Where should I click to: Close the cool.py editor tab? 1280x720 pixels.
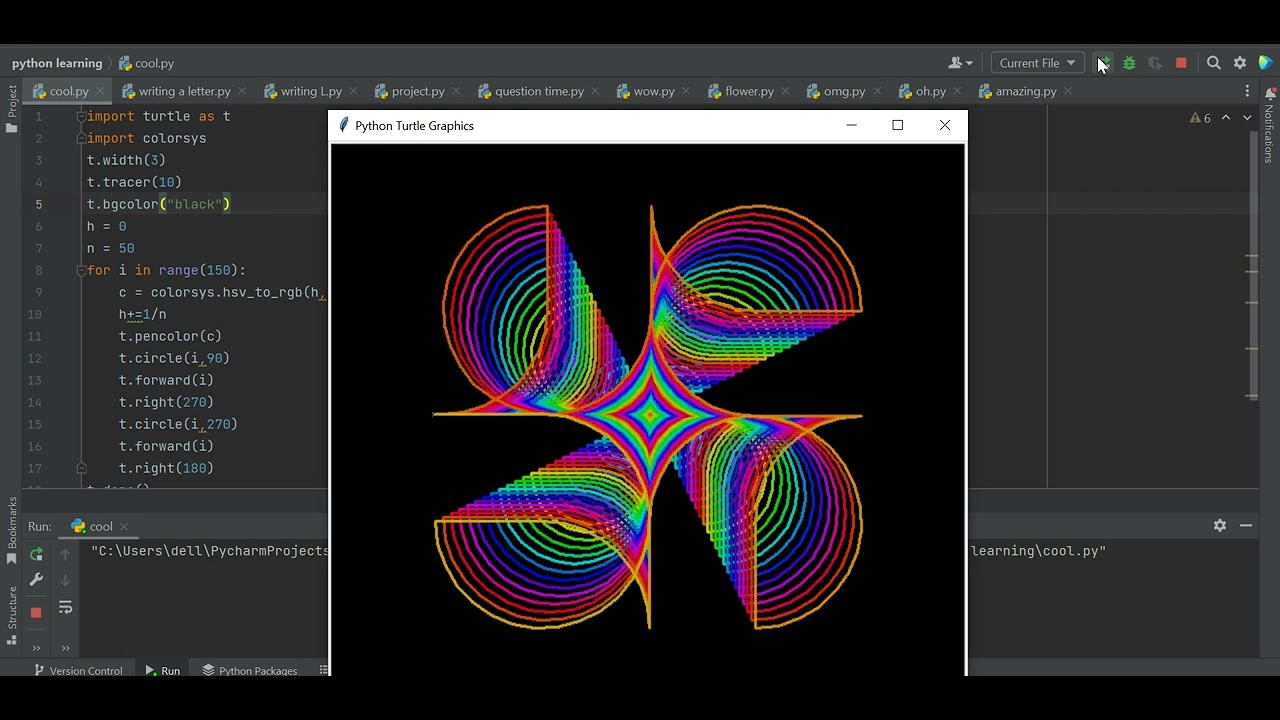100,91
